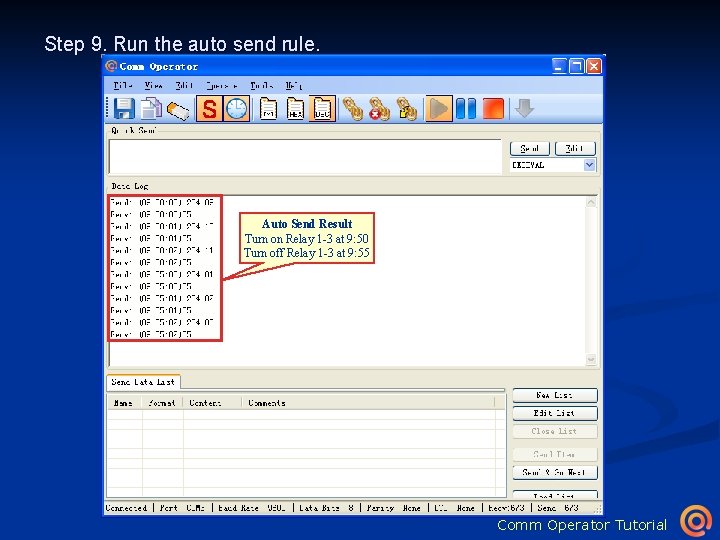Open the Tools menu
720x540 pixels.
point(261,85)
